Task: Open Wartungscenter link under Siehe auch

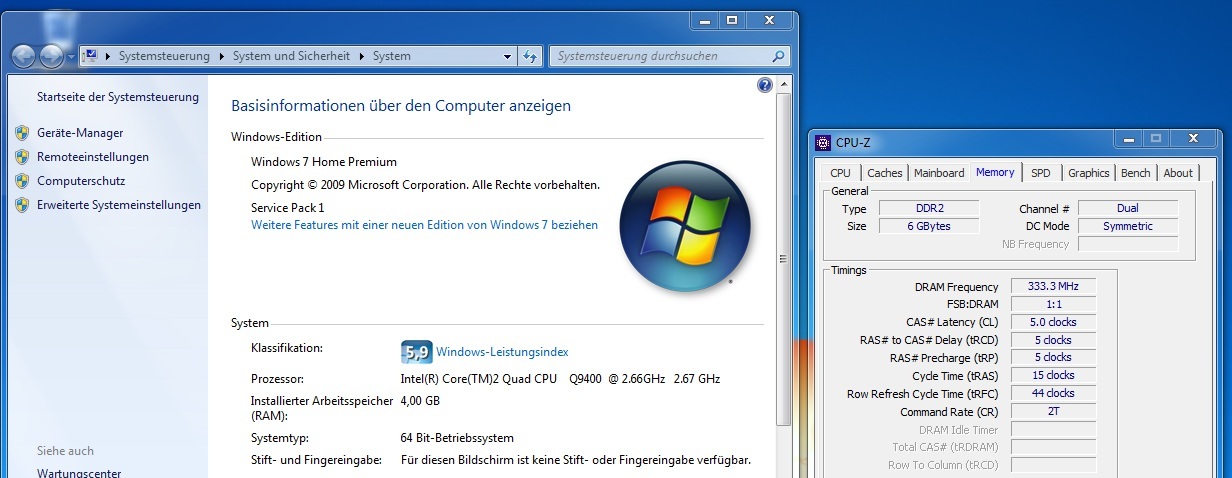Action: 79,473
